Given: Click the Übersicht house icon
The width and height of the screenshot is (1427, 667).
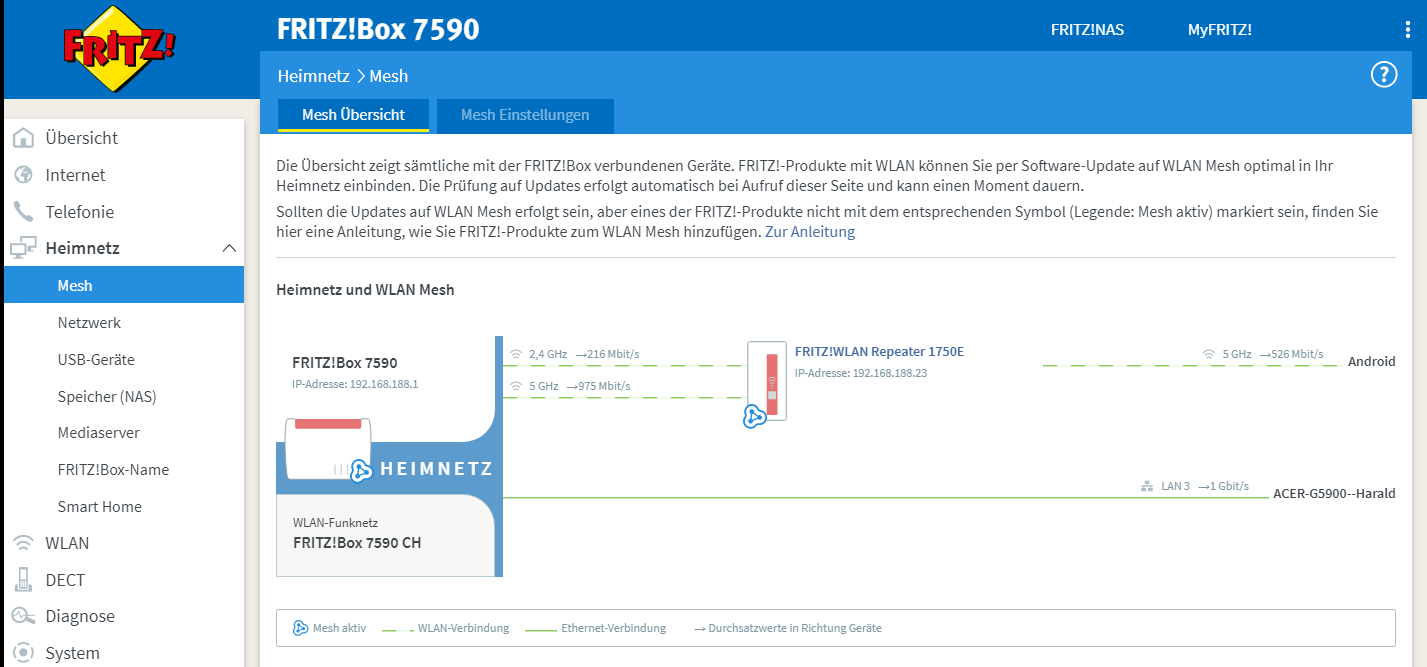Looking at the screenshot, I should 23,138.
